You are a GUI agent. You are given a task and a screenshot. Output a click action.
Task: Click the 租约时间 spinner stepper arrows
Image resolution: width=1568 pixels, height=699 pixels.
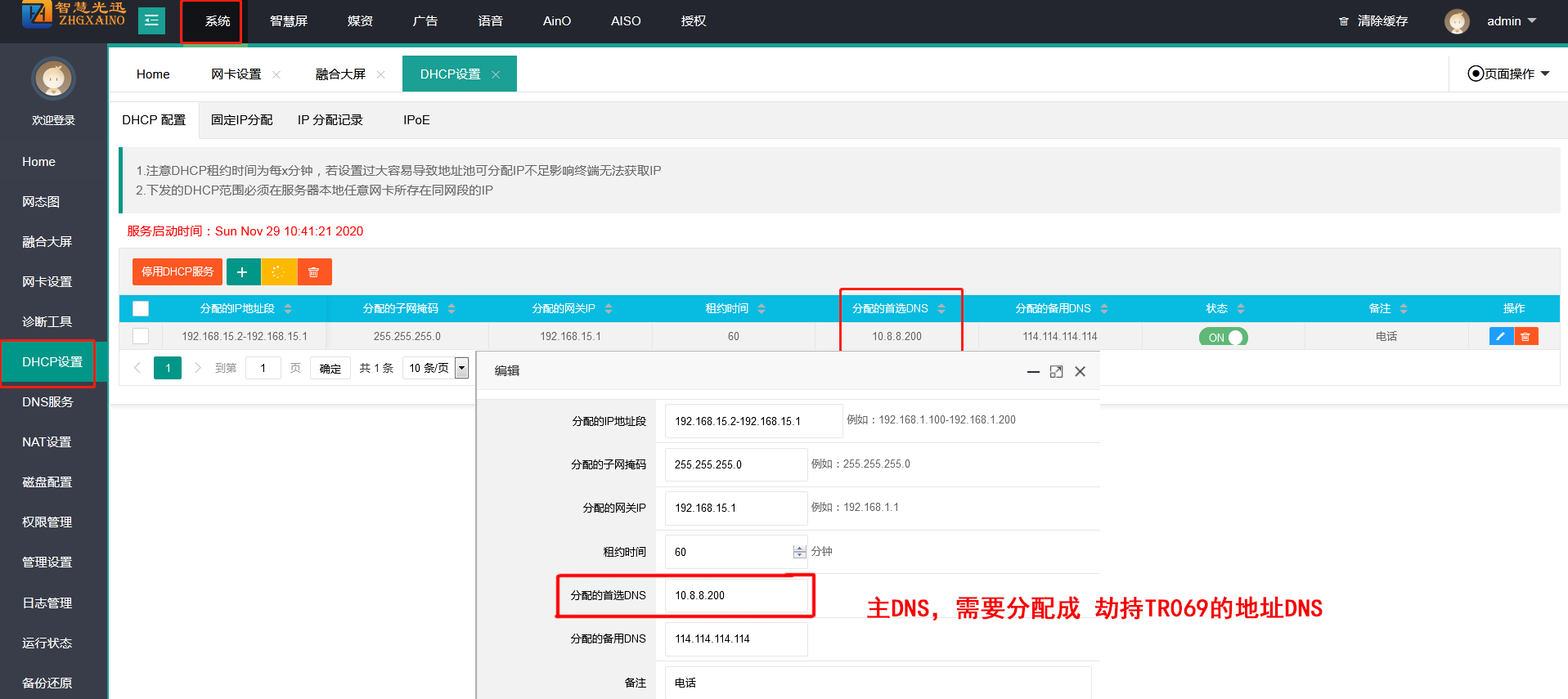click(799, 553)
